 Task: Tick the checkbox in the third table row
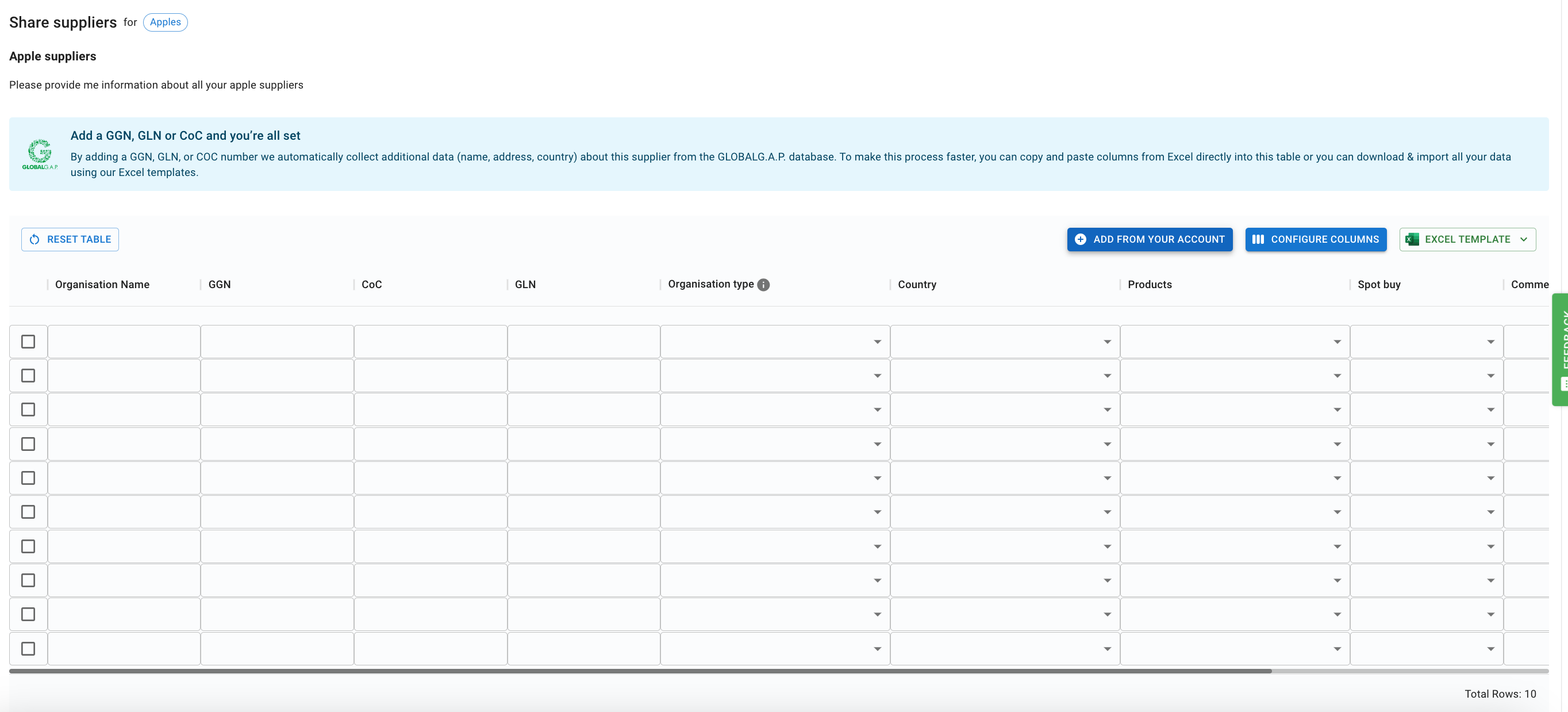[x=28, y=410]
